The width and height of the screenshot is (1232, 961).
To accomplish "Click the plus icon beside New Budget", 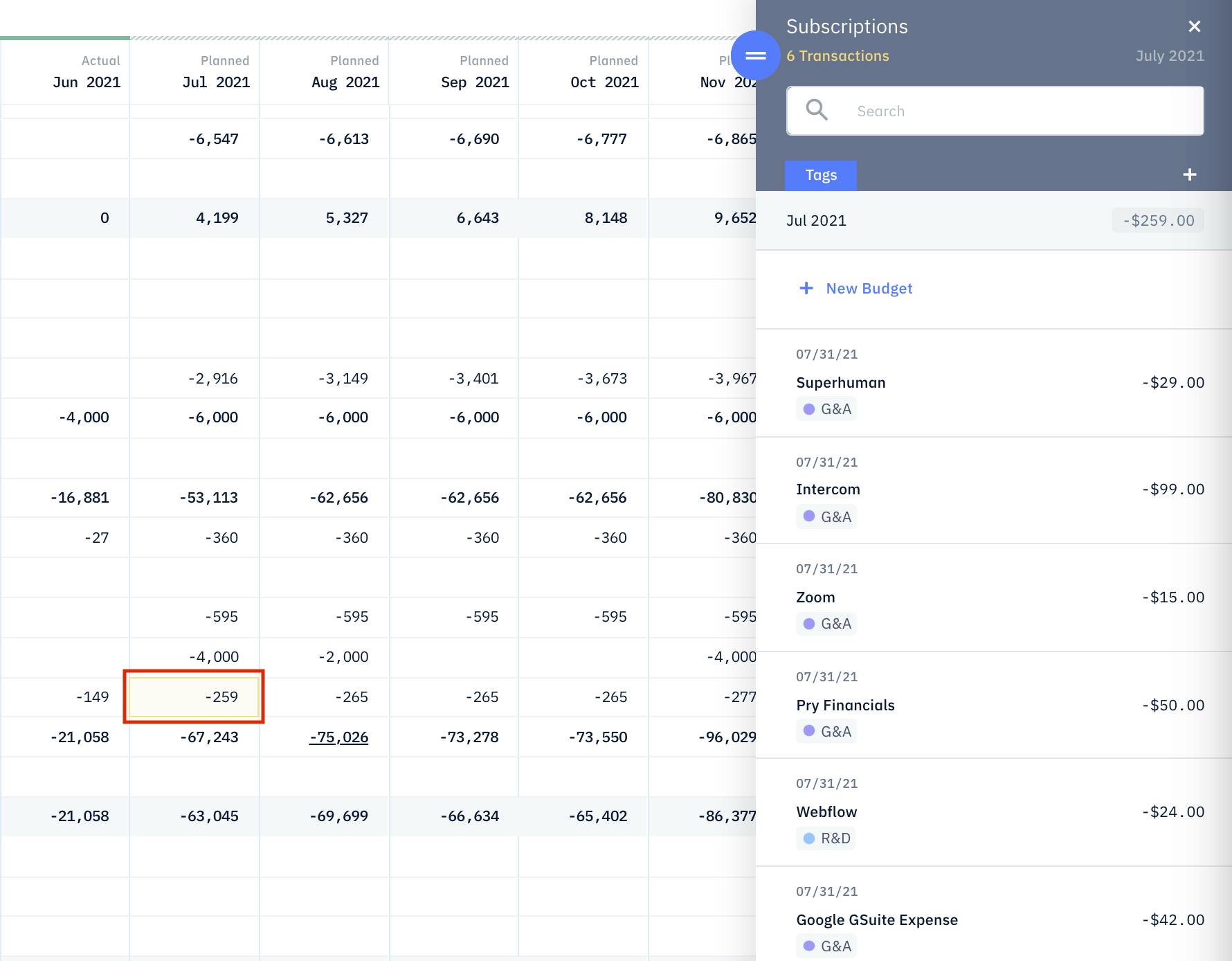I will 806,288.
